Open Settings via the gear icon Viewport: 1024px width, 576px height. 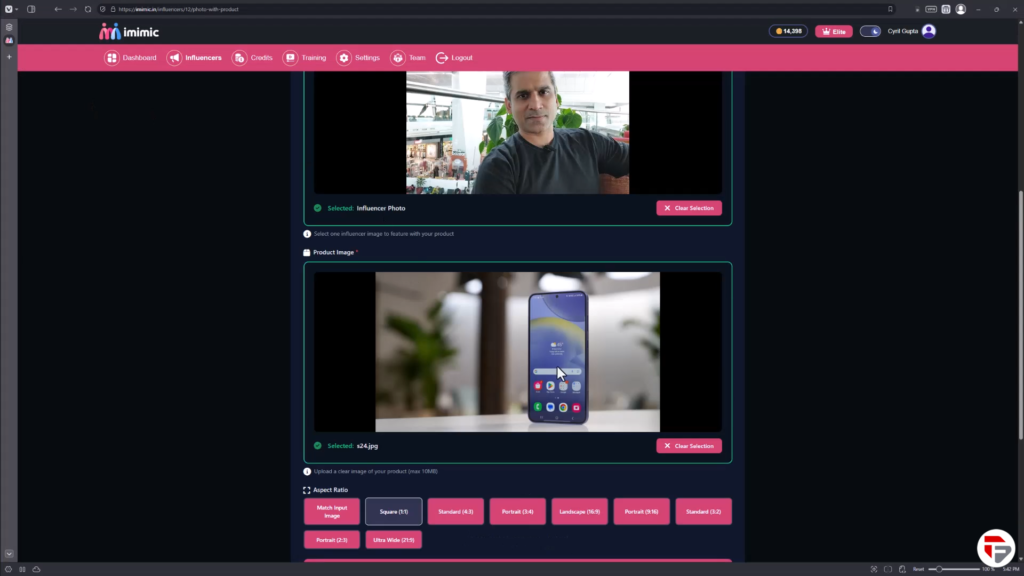[344, 58]
